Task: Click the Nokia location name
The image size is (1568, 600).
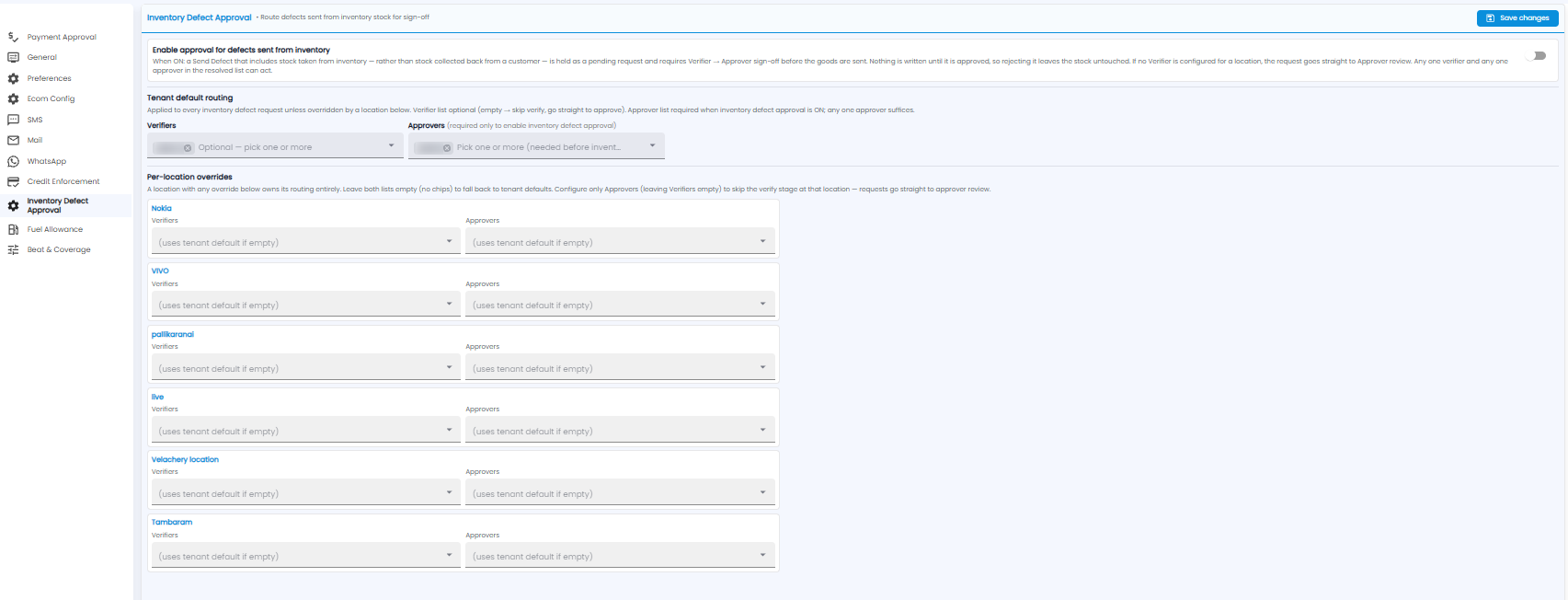Action: [162, 208]
